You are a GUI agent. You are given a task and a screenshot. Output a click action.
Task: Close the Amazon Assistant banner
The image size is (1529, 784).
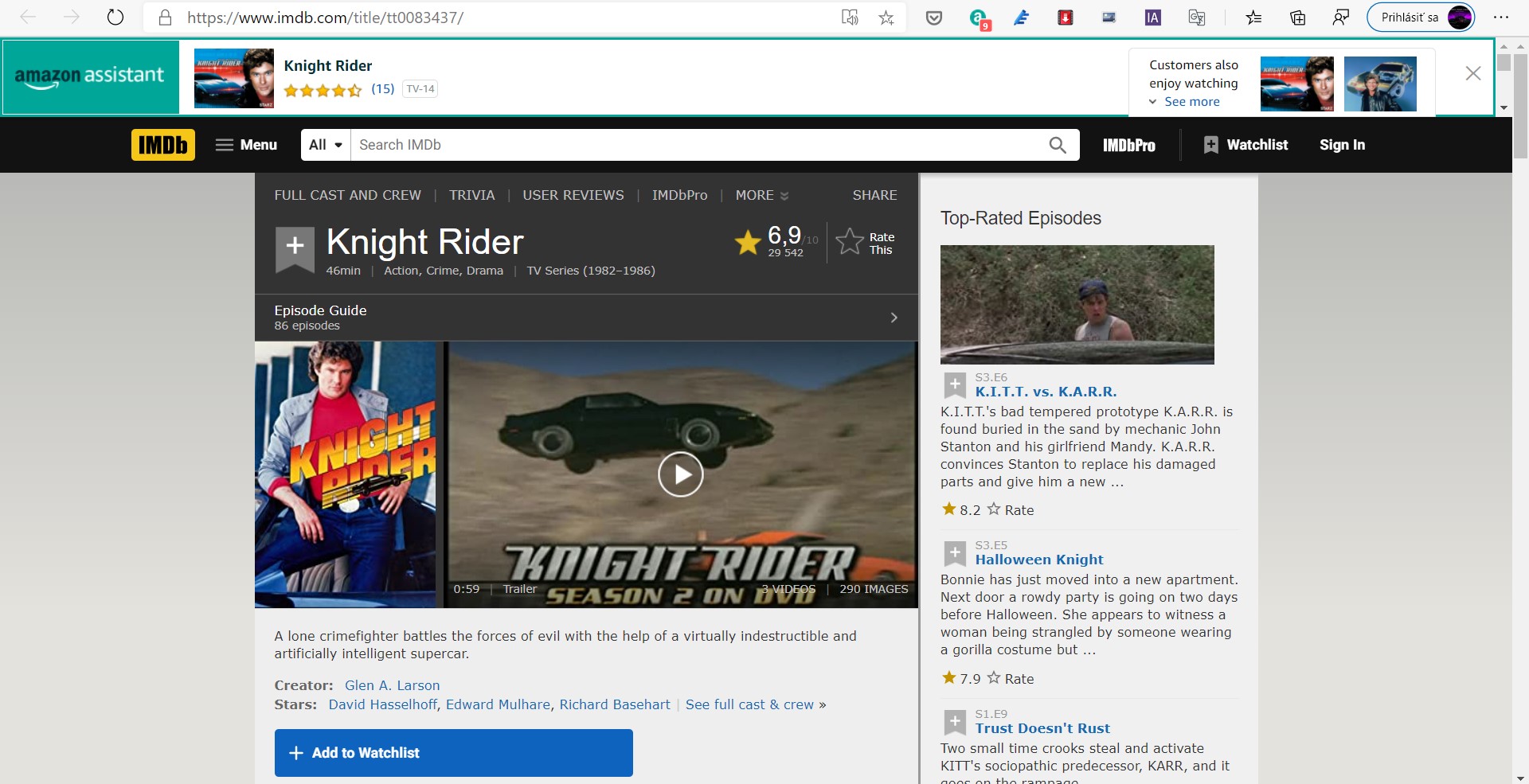[1473, 73]
